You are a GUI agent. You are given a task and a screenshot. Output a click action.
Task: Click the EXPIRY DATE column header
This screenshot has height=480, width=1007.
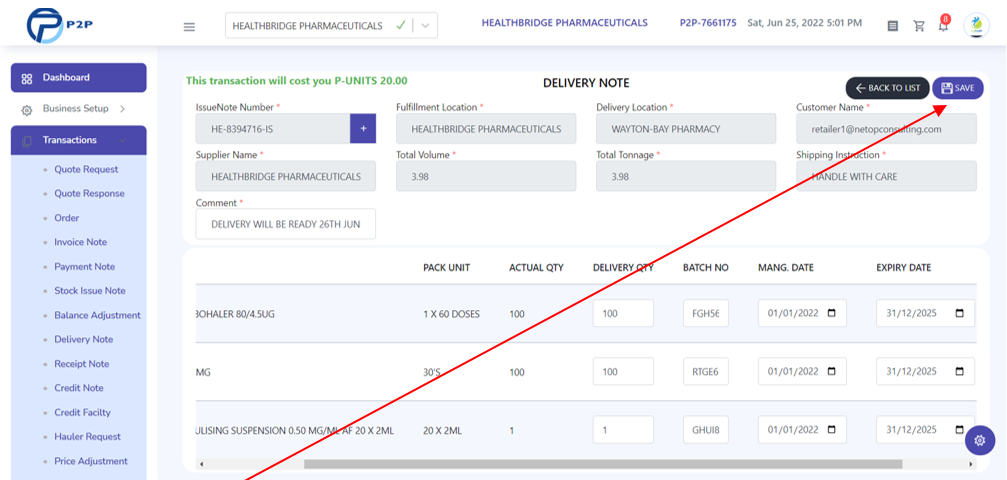pyautogui.click(x=904, y=267)
